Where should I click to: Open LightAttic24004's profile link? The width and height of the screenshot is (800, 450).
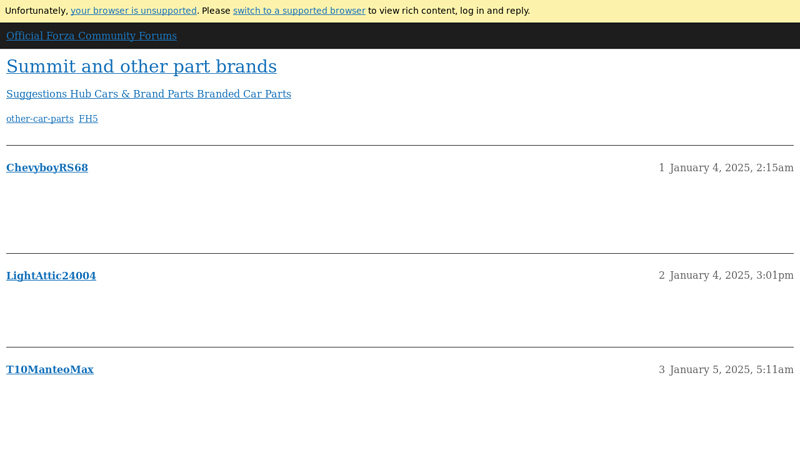point(51,276)
